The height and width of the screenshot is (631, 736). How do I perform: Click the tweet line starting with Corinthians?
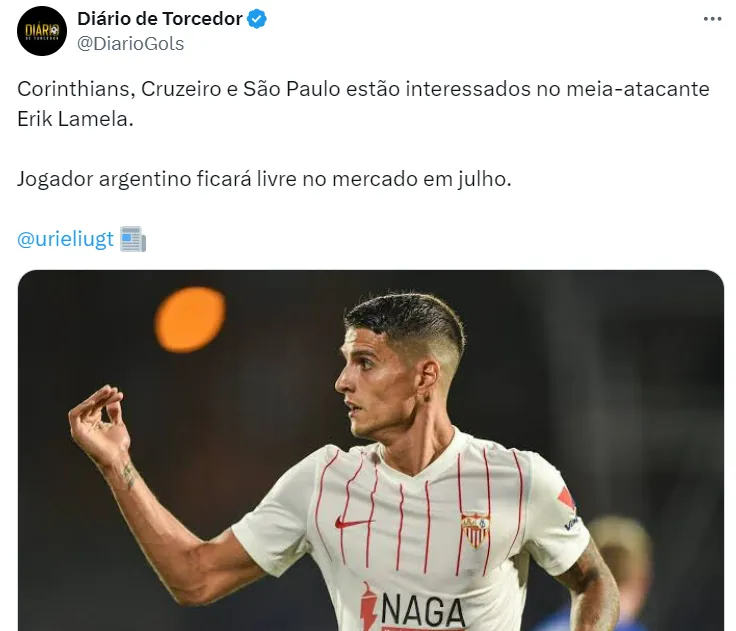363,89
